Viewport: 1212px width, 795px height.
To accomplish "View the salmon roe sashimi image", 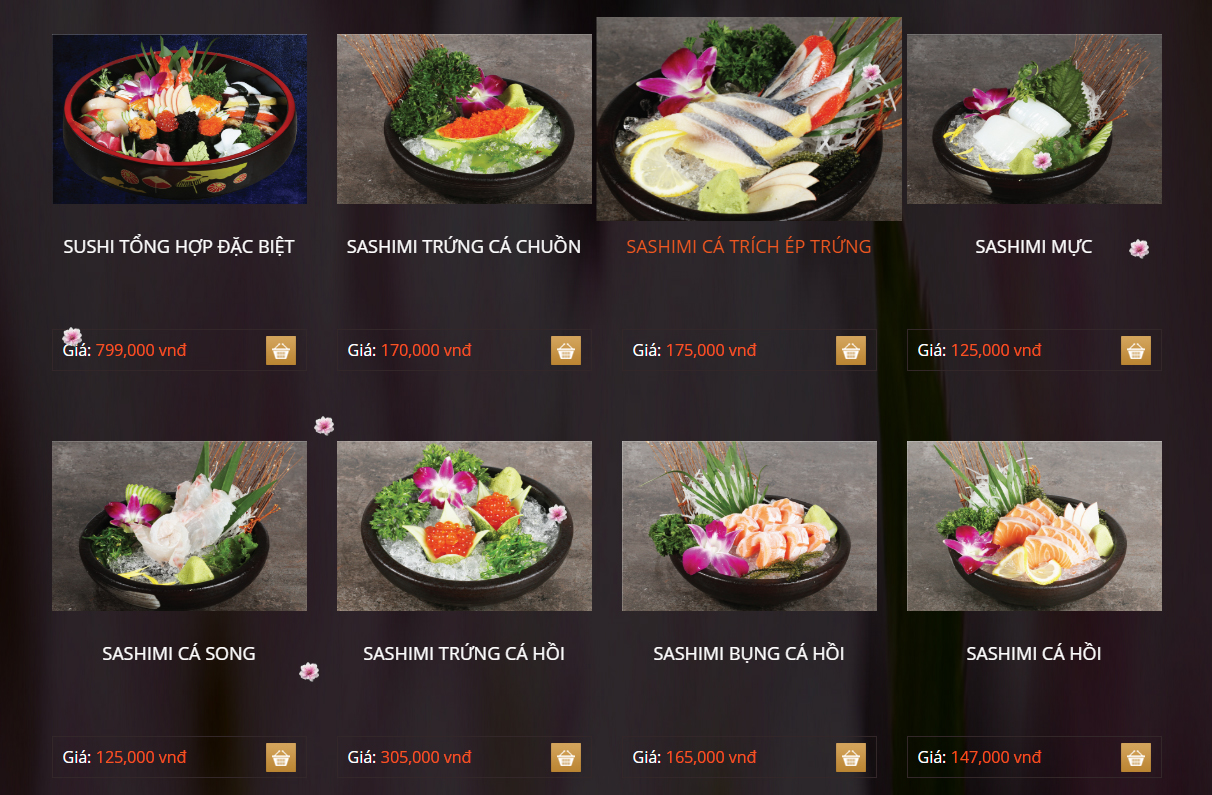I will pyautogui.click(x=464, y=526).
